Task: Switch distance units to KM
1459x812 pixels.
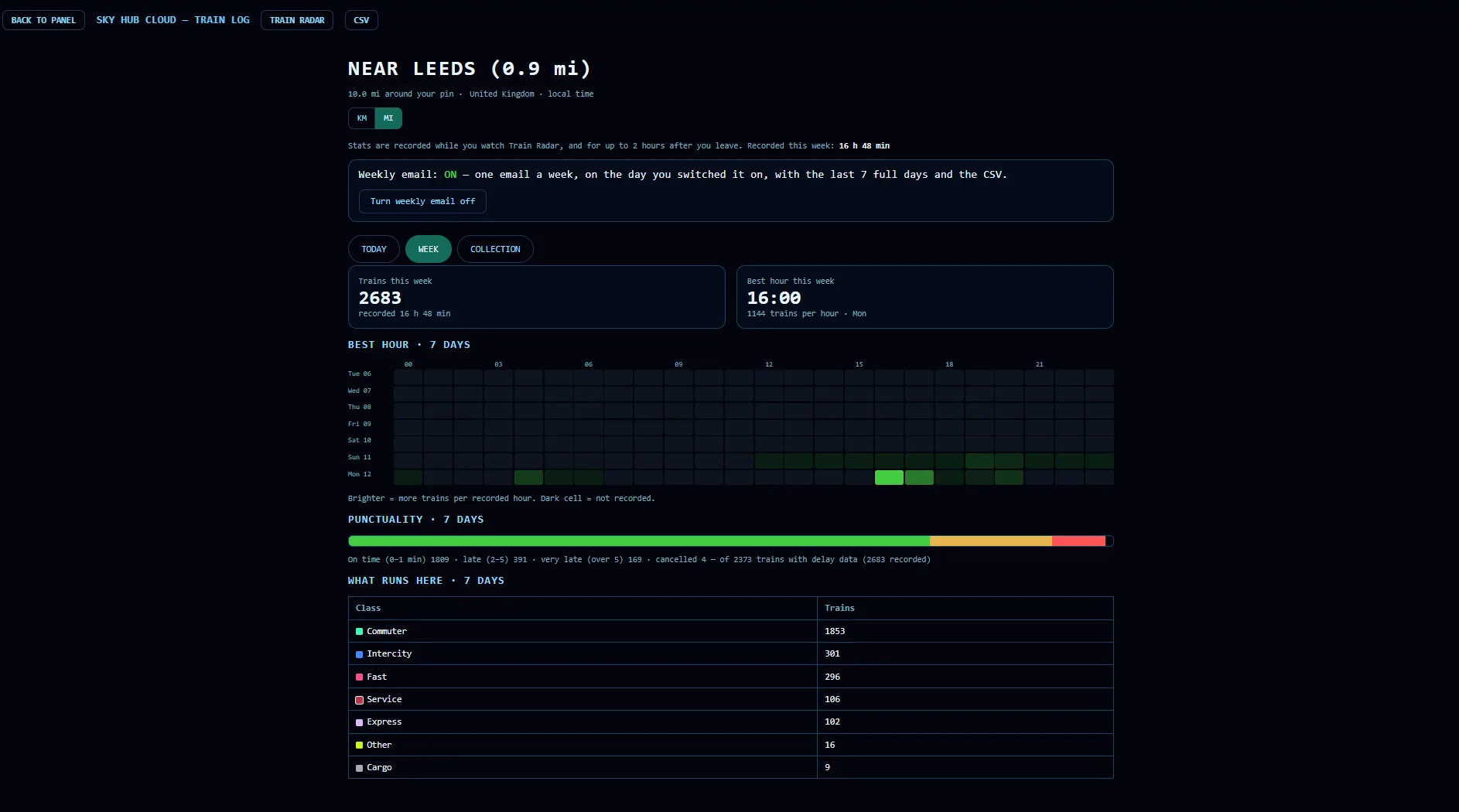Action: point(362,118)
